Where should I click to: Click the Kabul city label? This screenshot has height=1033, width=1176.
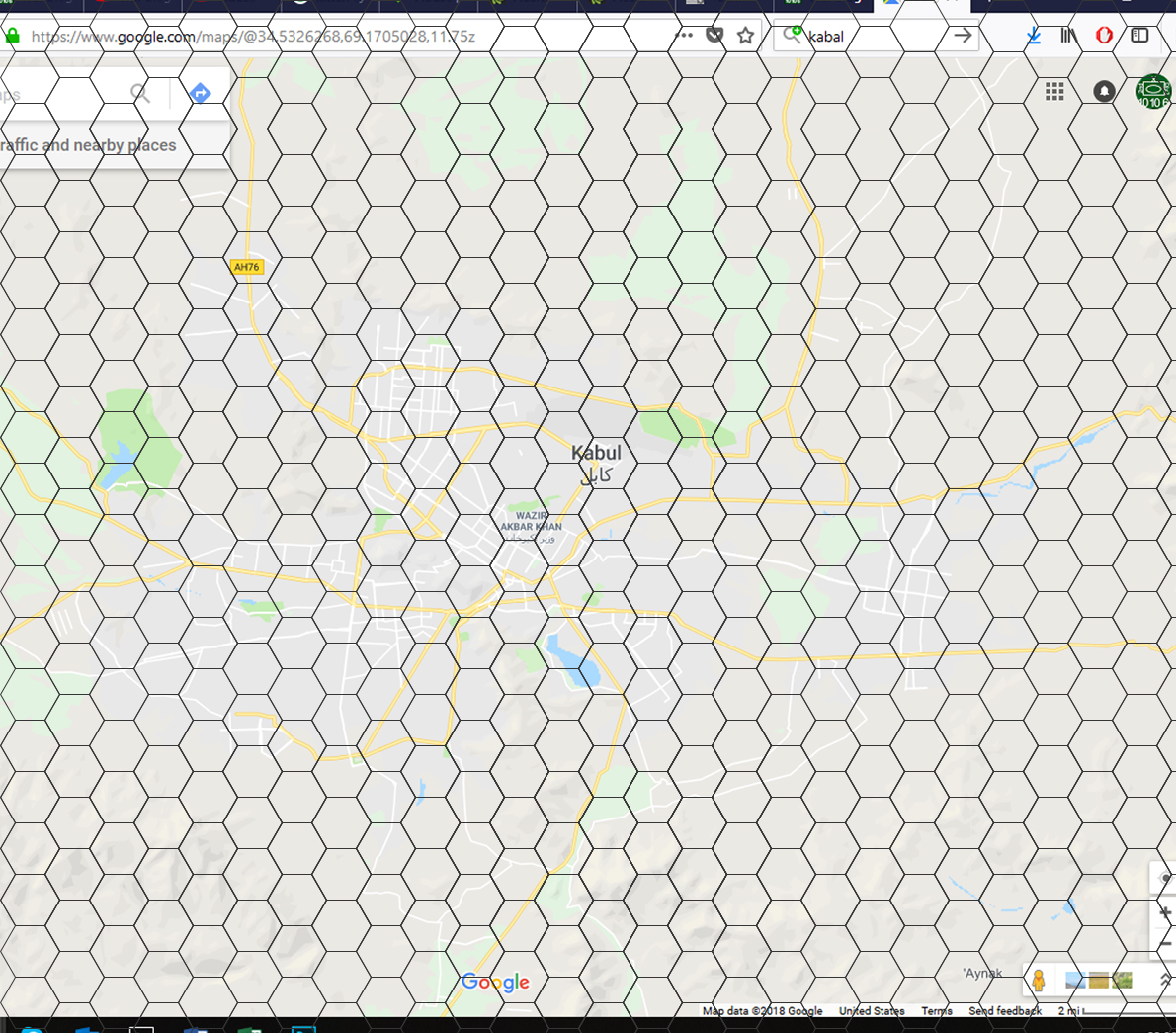coord(596,463)
